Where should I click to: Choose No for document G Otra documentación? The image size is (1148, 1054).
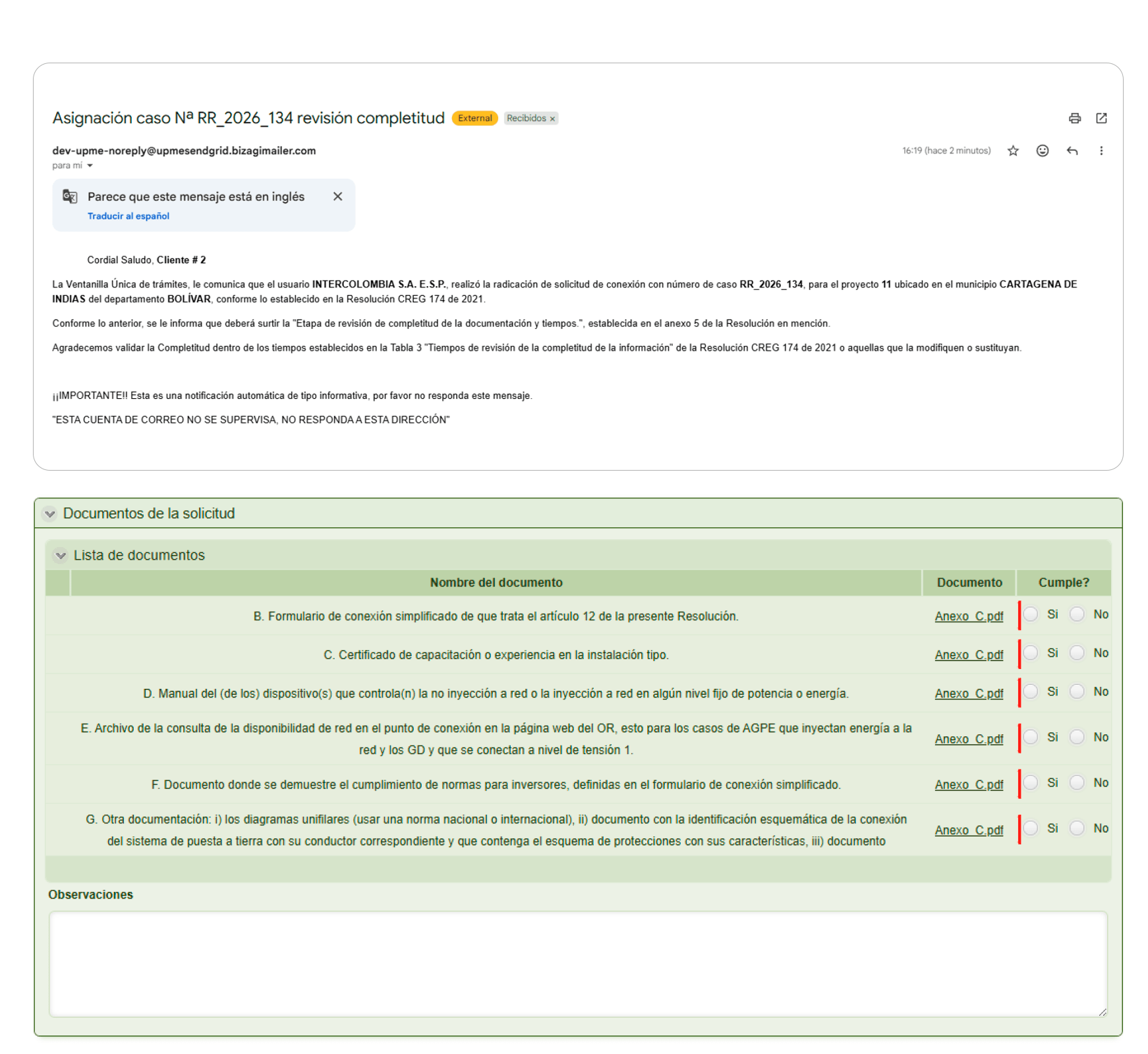coord(1077,828)
